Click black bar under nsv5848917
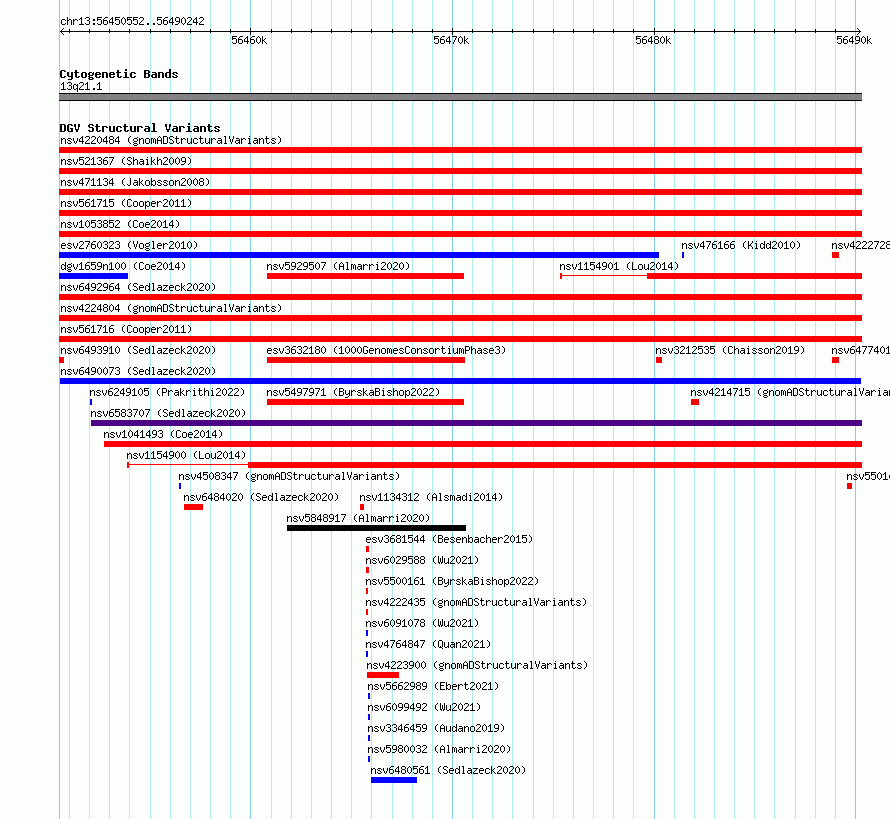This screenshot has height=819, width=890. pos(376,528)
